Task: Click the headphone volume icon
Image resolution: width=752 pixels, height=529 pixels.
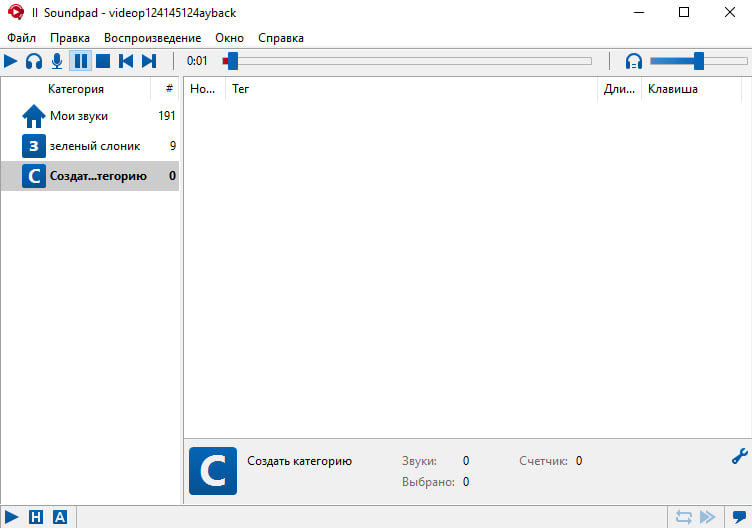Action: (634, 61)
